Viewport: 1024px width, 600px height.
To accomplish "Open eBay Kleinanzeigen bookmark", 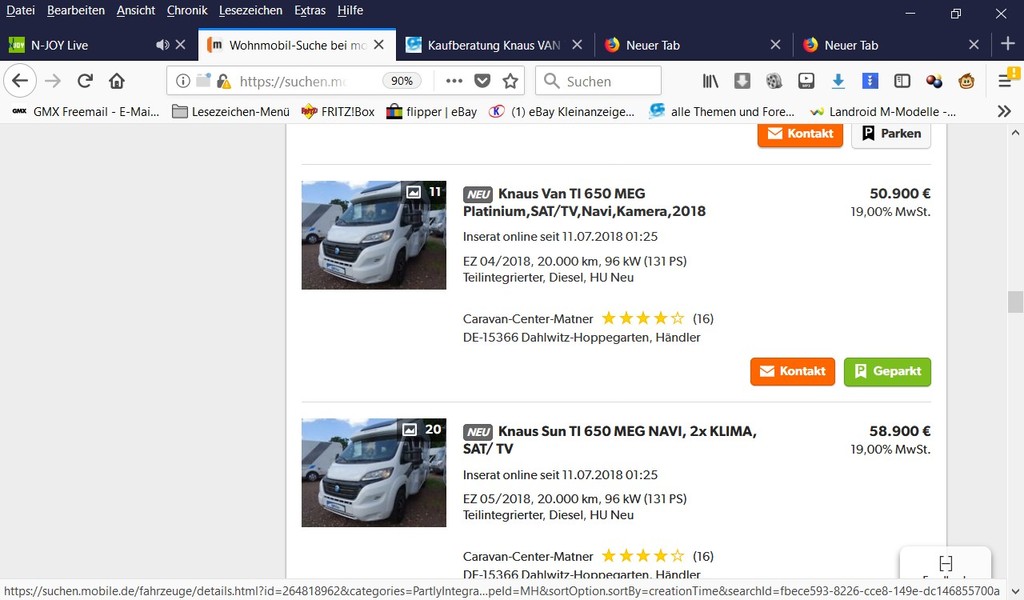I will 562,112.
